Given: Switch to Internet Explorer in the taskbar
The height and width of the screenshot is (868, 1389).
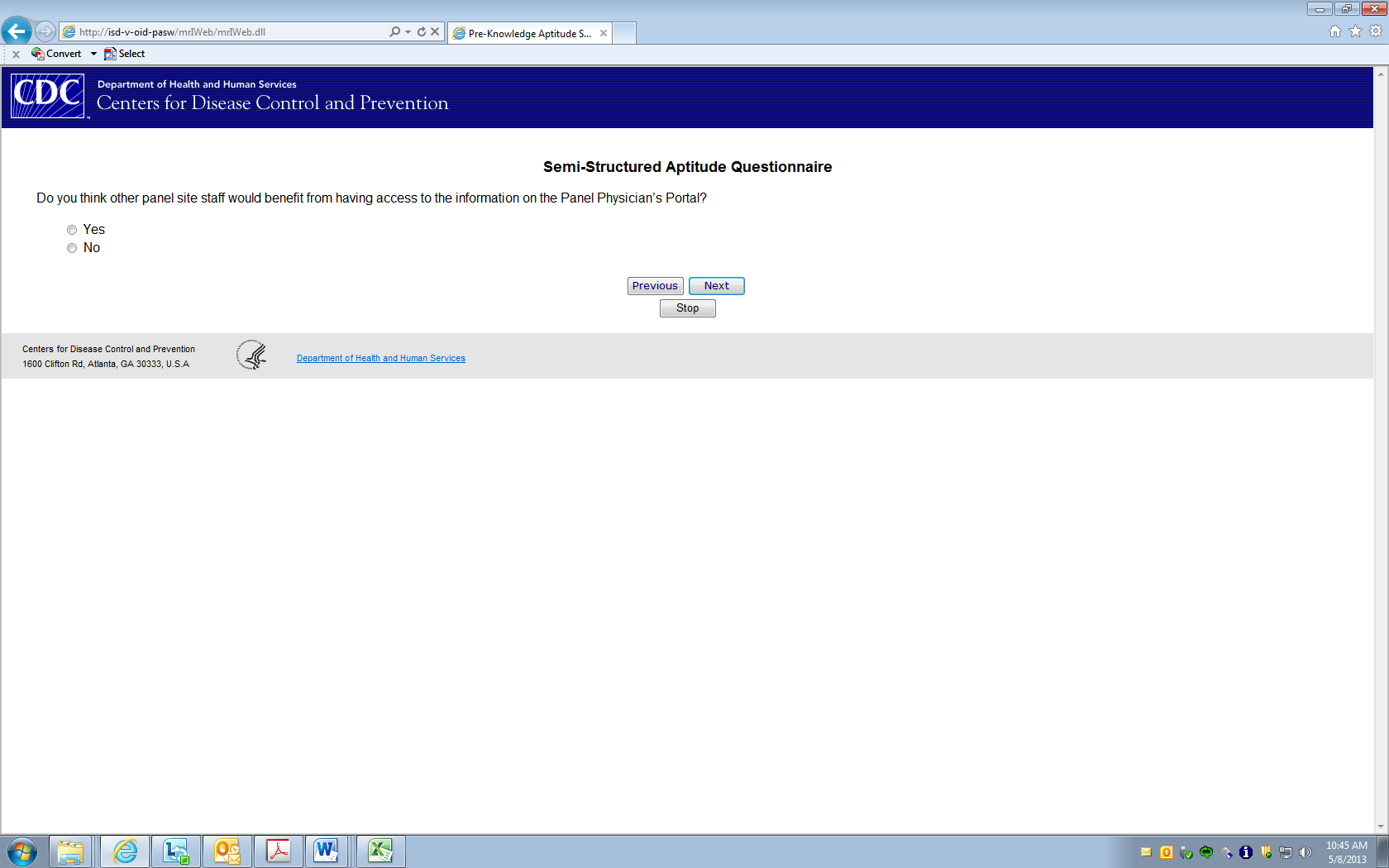Looking at the screenshot, I should click(125, 851).
